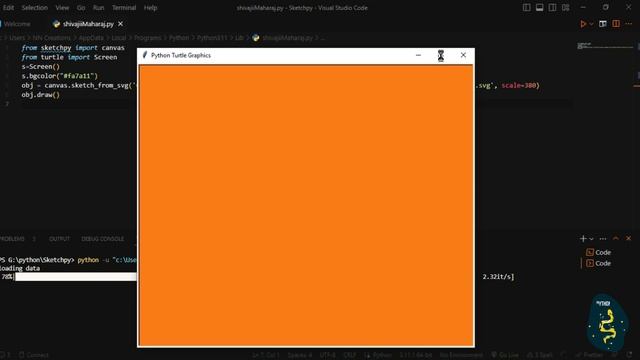Click the terminal progress bar
This screenshot has height=360, width=640.
pos(76,277)
